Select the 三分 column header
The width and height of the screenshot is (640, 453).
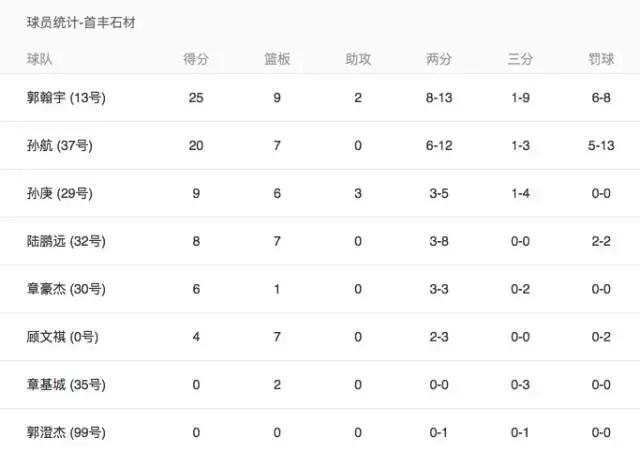pos(520,59)
